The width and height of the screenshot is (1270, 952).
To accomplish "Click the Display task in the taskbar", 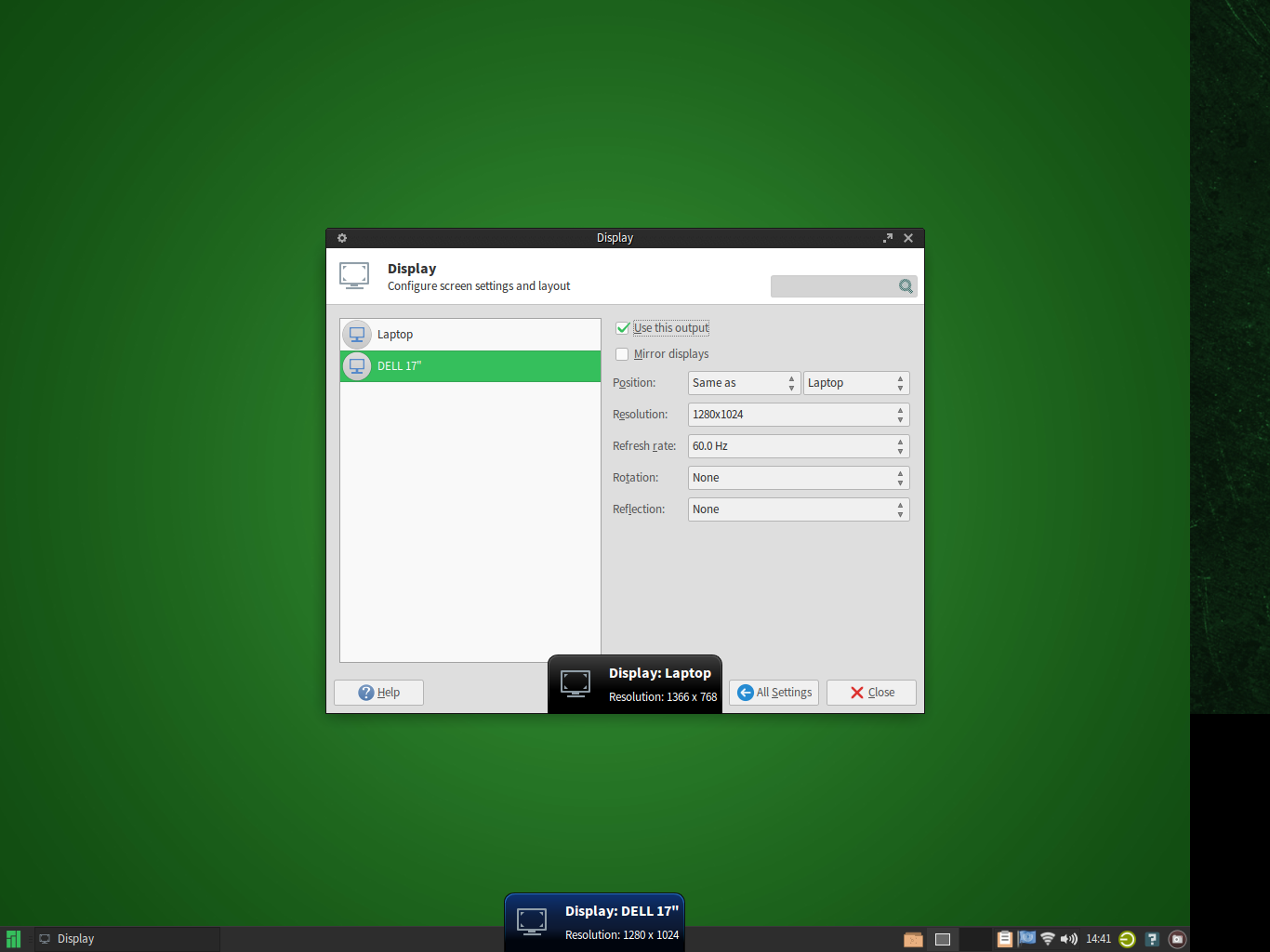I will (127, 939).
